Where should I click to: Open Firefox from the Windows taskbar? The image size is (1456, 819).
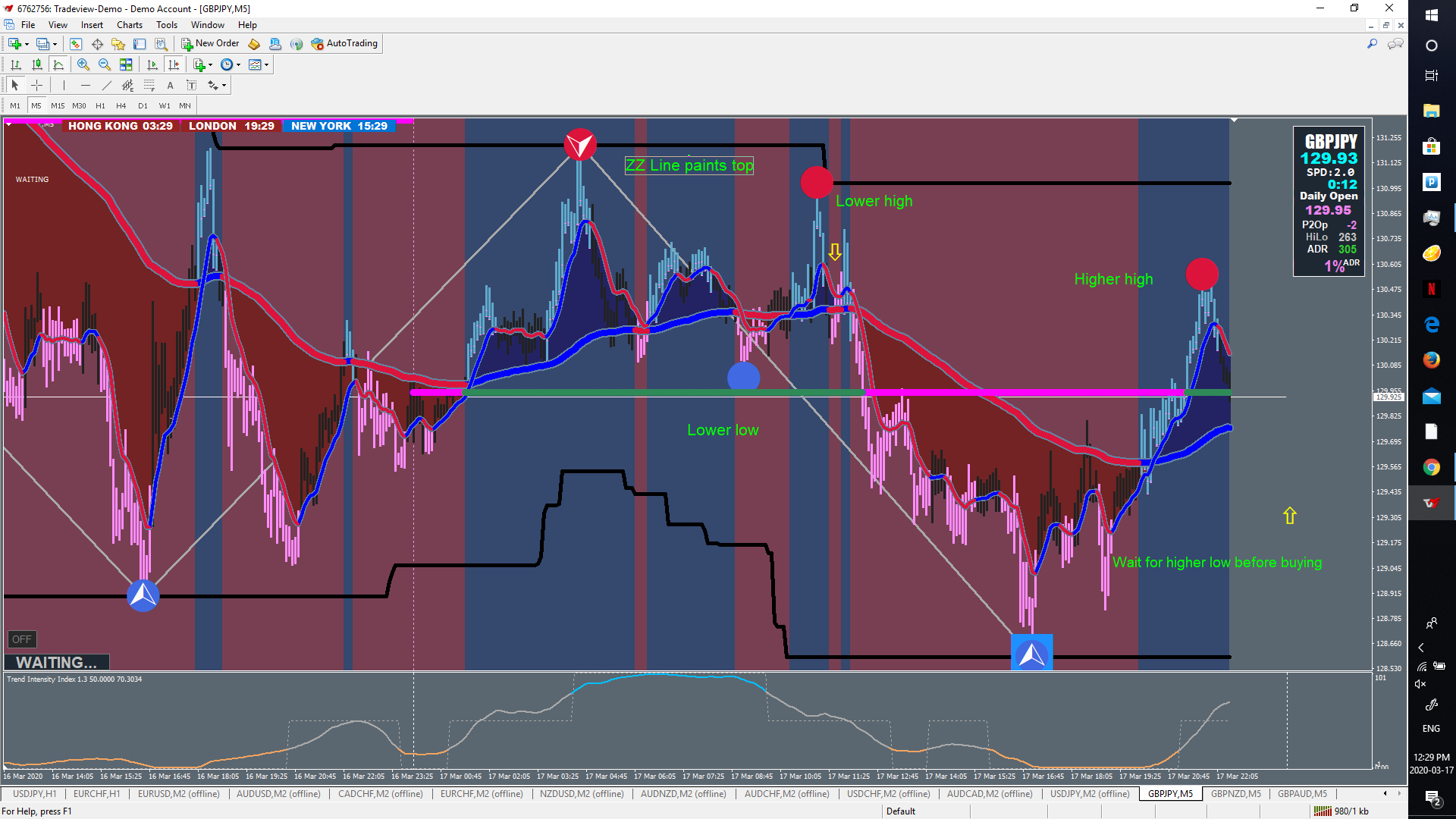point(1431,360)
